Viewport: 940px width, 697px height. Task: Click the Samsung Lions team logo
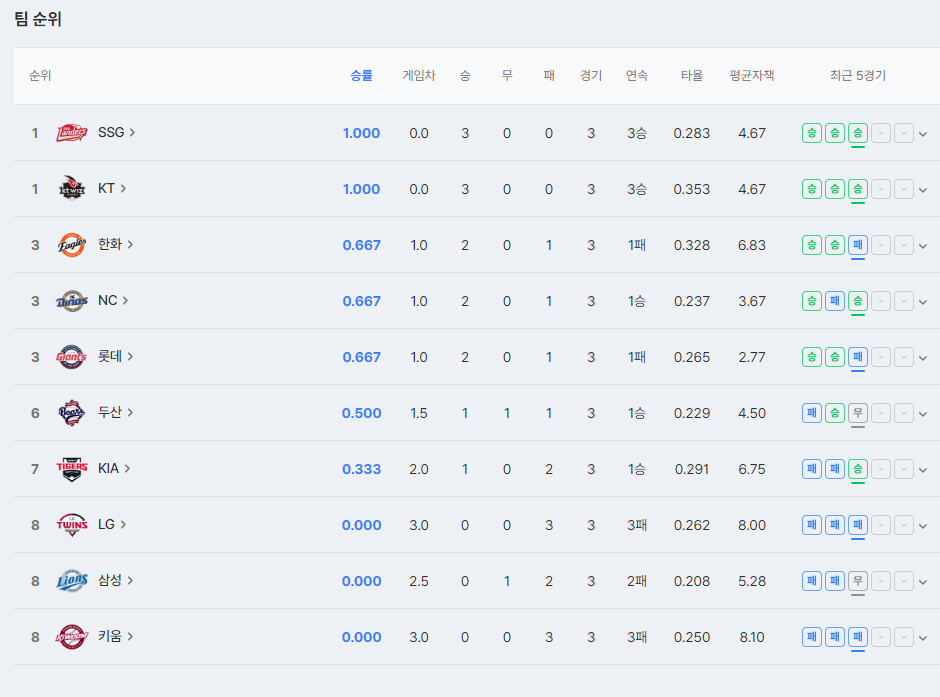click(72, 581)
